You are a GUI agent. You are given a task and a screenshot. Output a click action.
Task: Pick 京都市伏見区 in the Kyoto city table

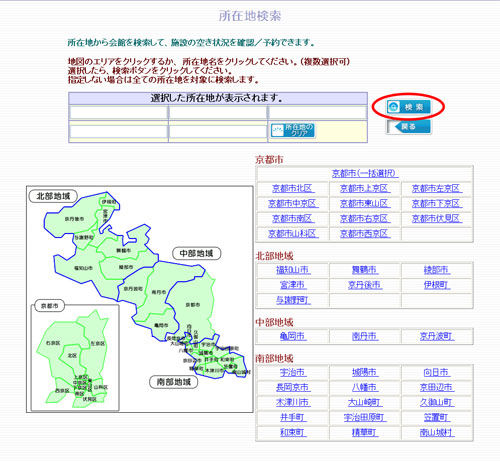coord(436,219)
